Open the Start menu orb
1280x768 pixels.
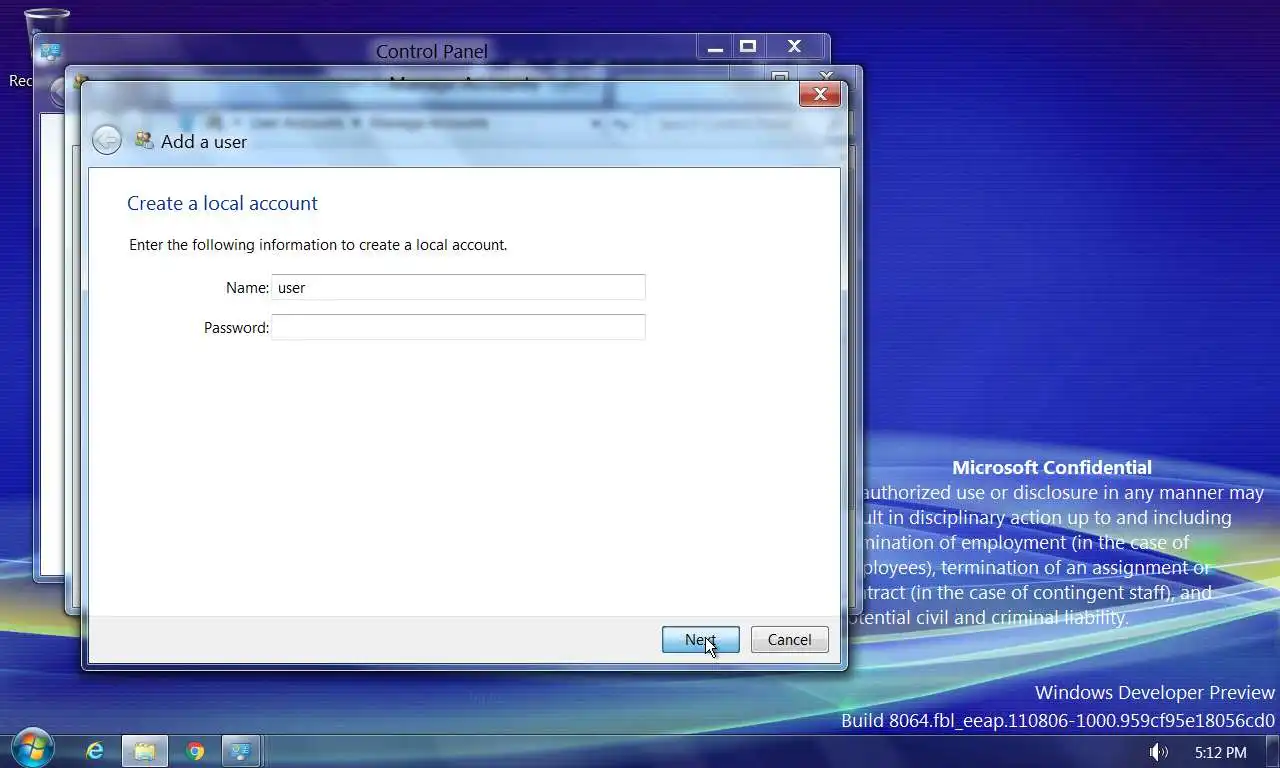tap(32, 747)
